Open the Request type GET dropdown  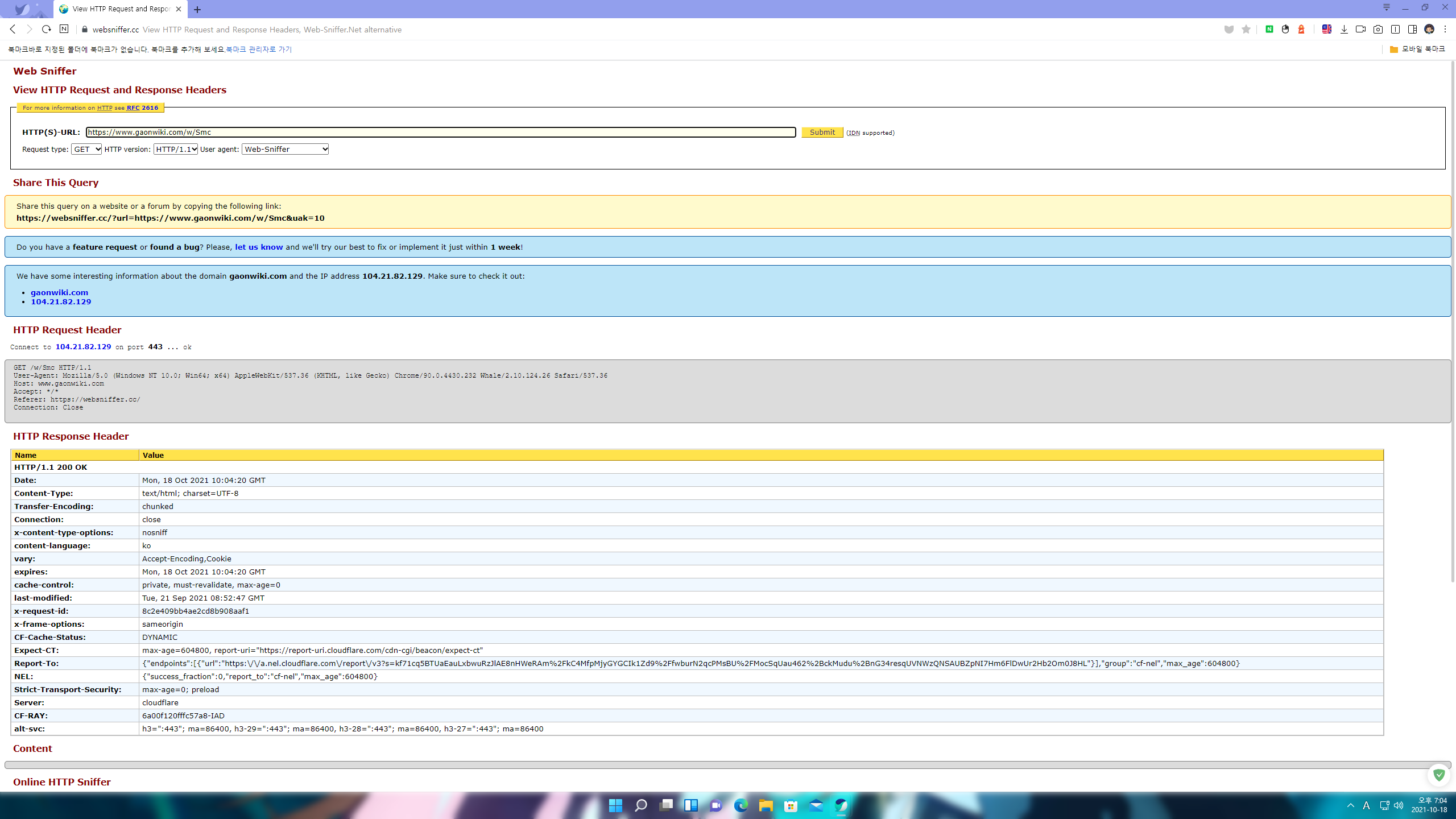86,149
